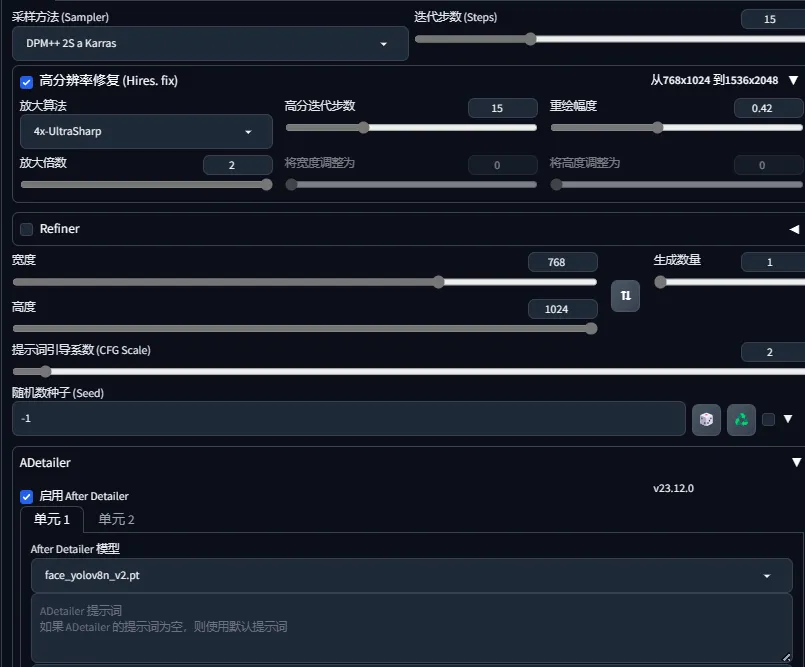
Task: Open the face_yolov8n_v2.pt model dropdown
Action: 412,575
